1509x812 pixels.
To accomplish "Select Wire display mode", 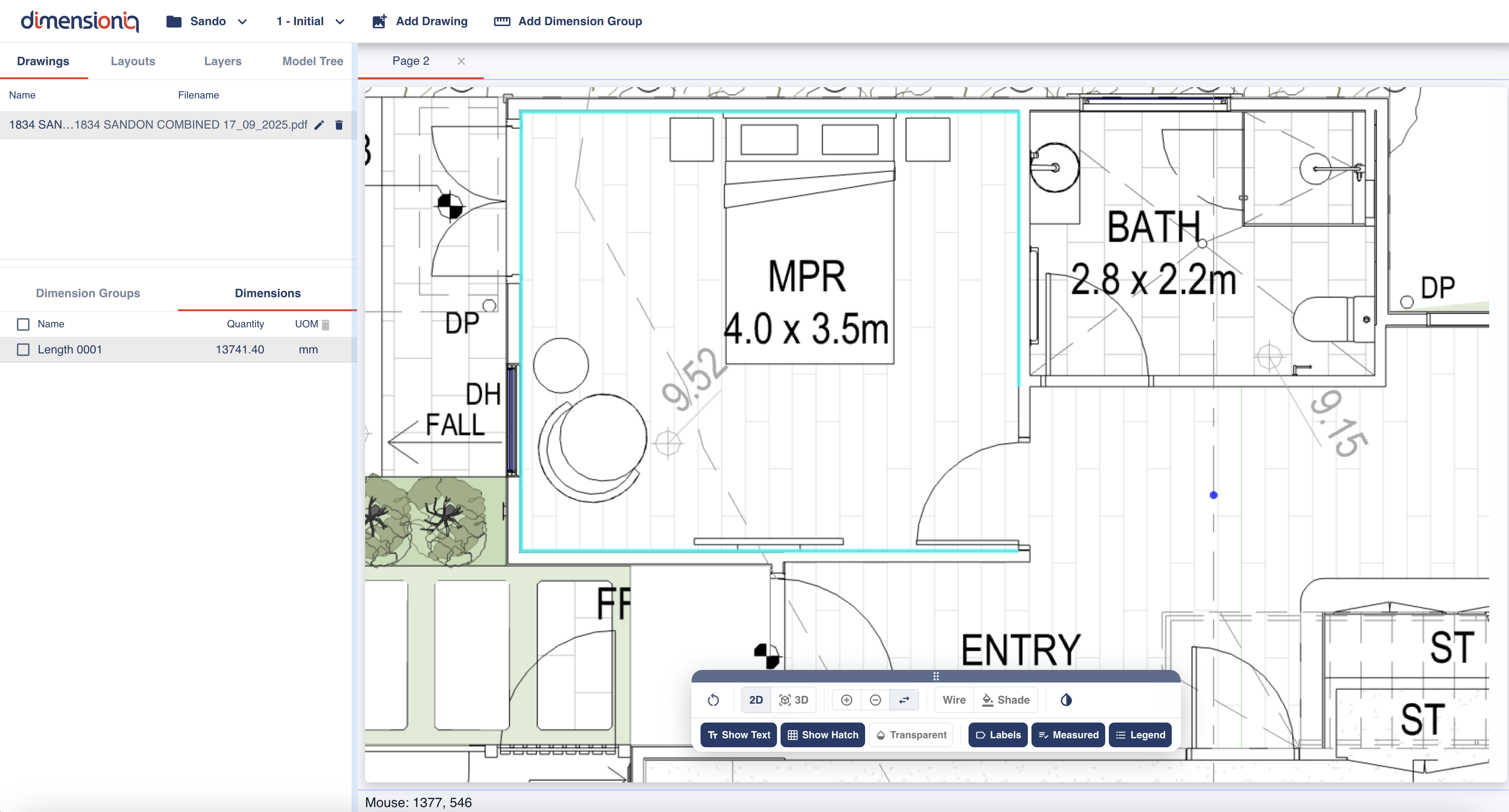I will (954, 700).
